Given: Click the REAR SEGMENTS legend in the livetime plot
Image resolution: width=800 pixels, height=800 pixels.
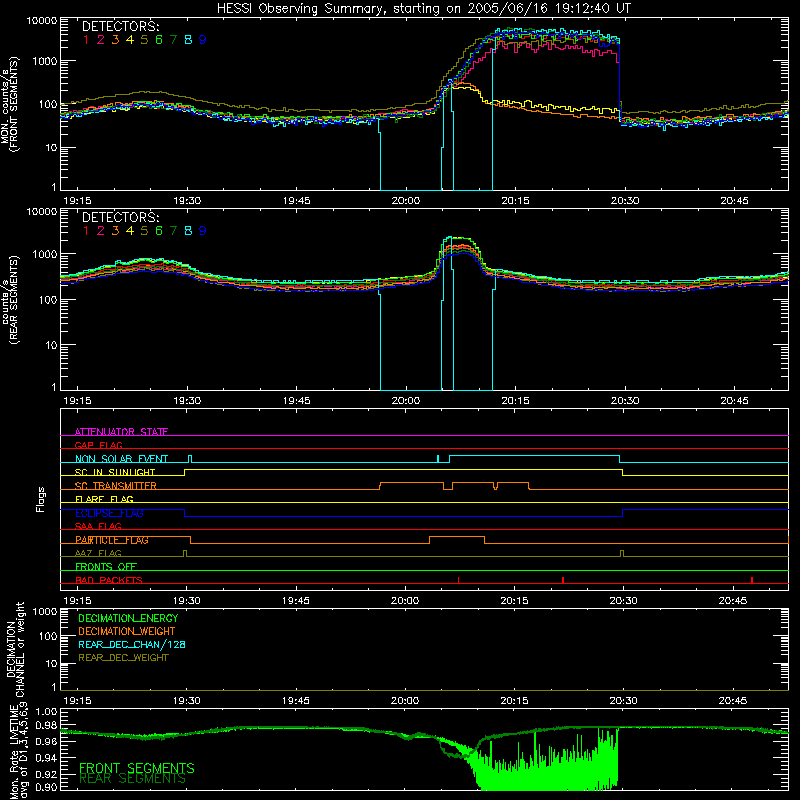Looking at the screenshot, I should pyautogui.click(x=132, y=779).
